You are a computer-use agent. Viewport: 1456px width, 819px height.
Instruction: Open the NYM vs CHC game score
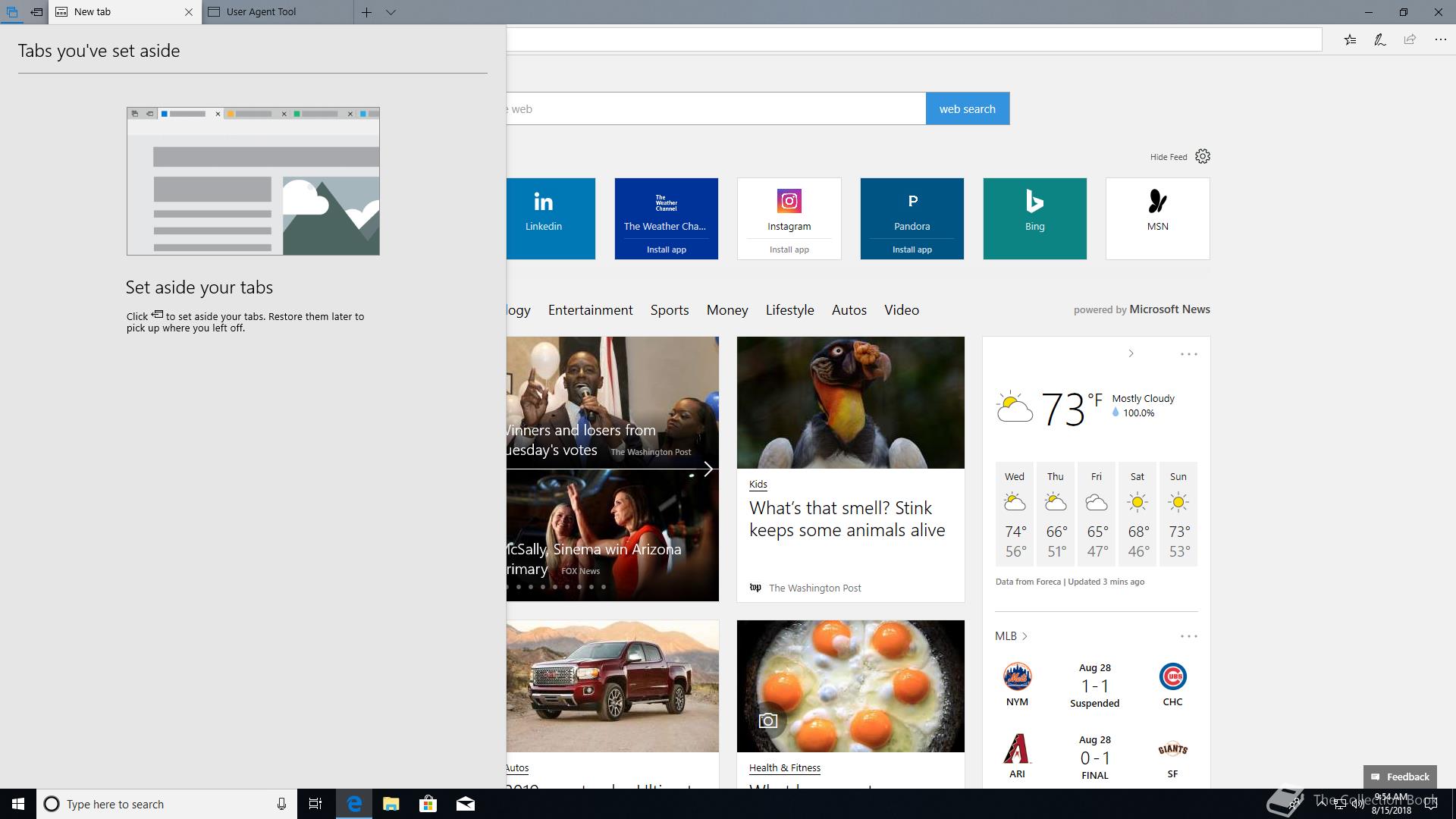(x=1094, y=686)
